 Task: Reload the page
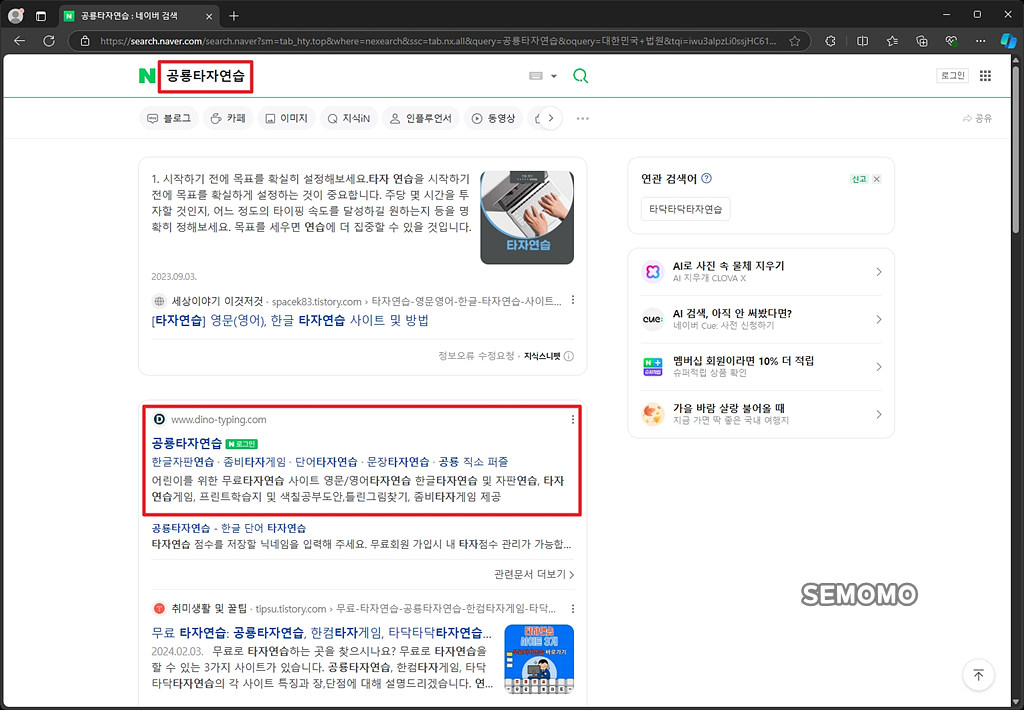pos(49,40)
